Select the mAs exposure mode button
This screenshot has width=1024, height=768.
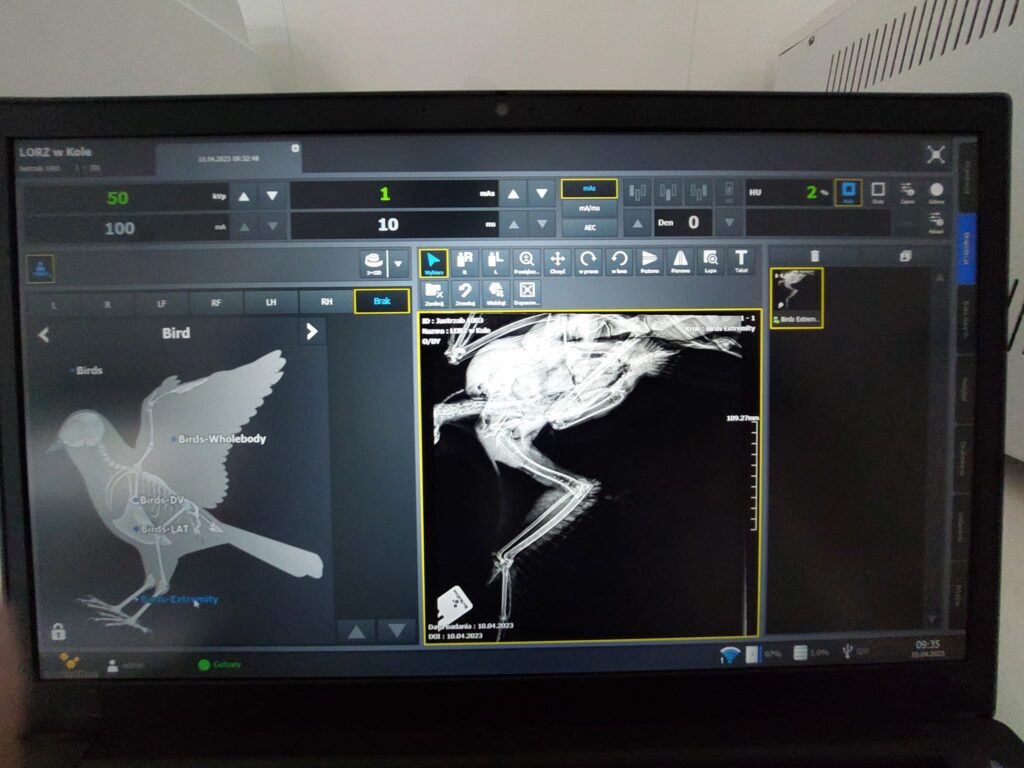pos(588,188)
